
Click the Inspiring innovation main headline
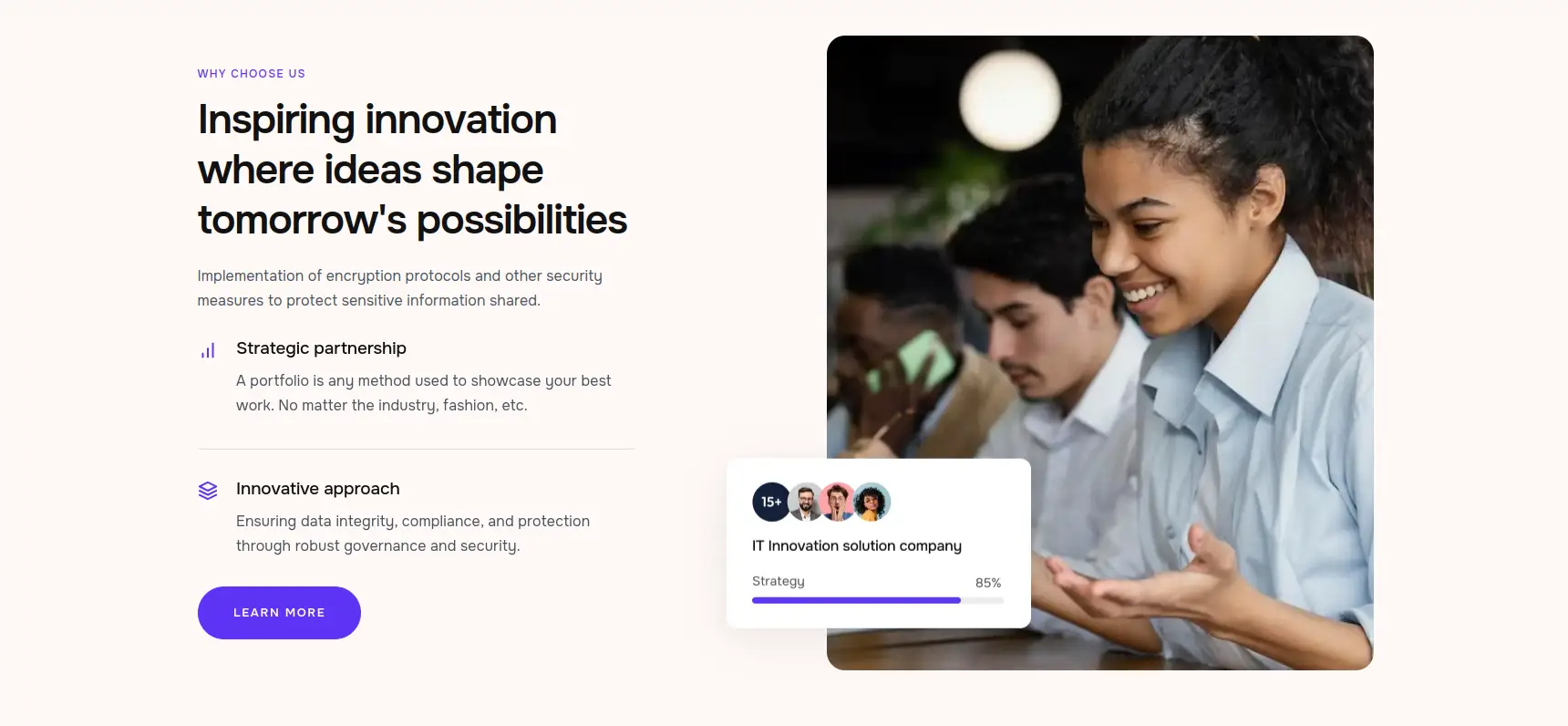pyautogui.click(x=412, y=170)
